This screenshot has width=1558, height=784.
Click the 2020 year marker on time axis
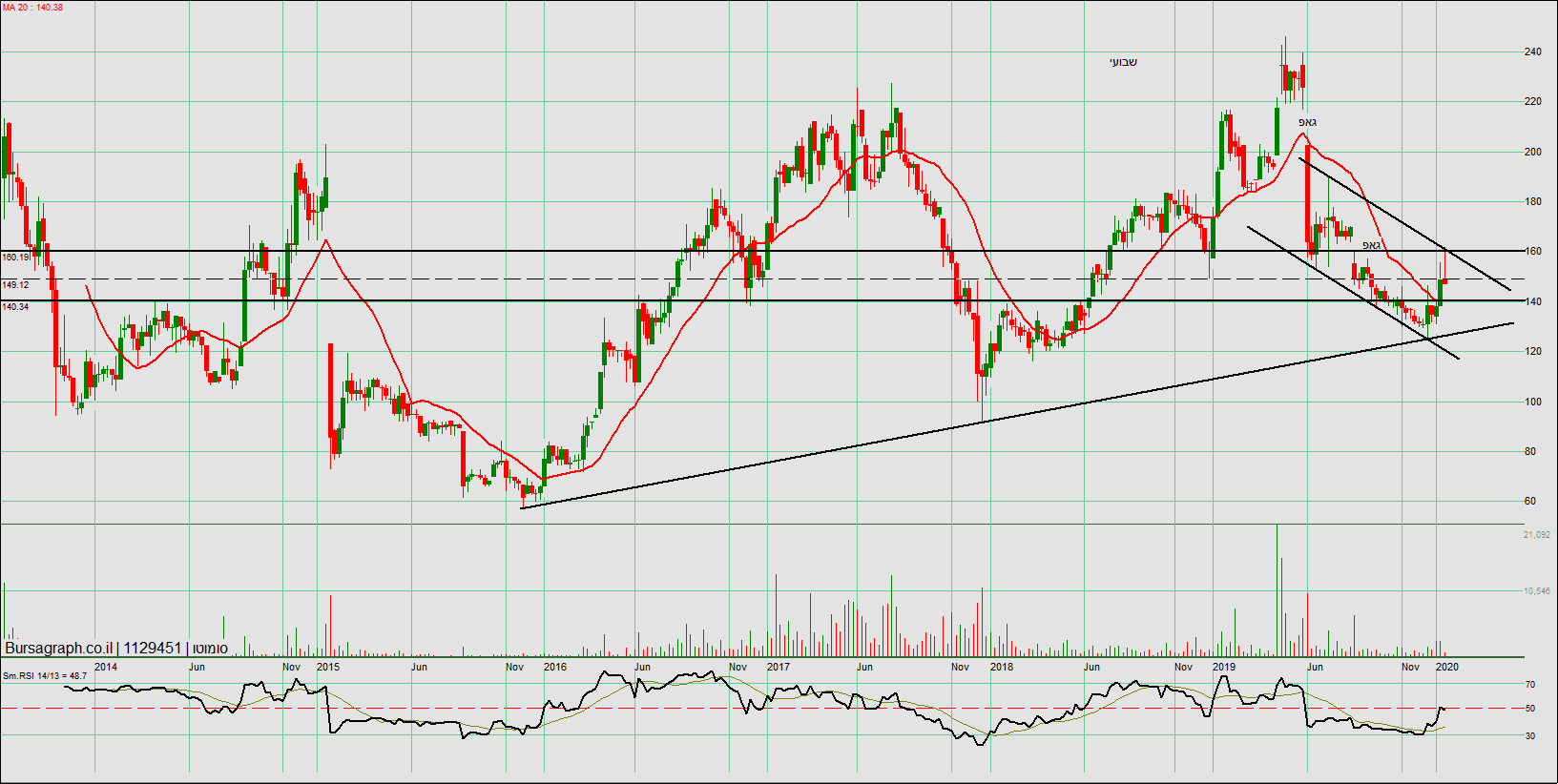pos(1447,667)
